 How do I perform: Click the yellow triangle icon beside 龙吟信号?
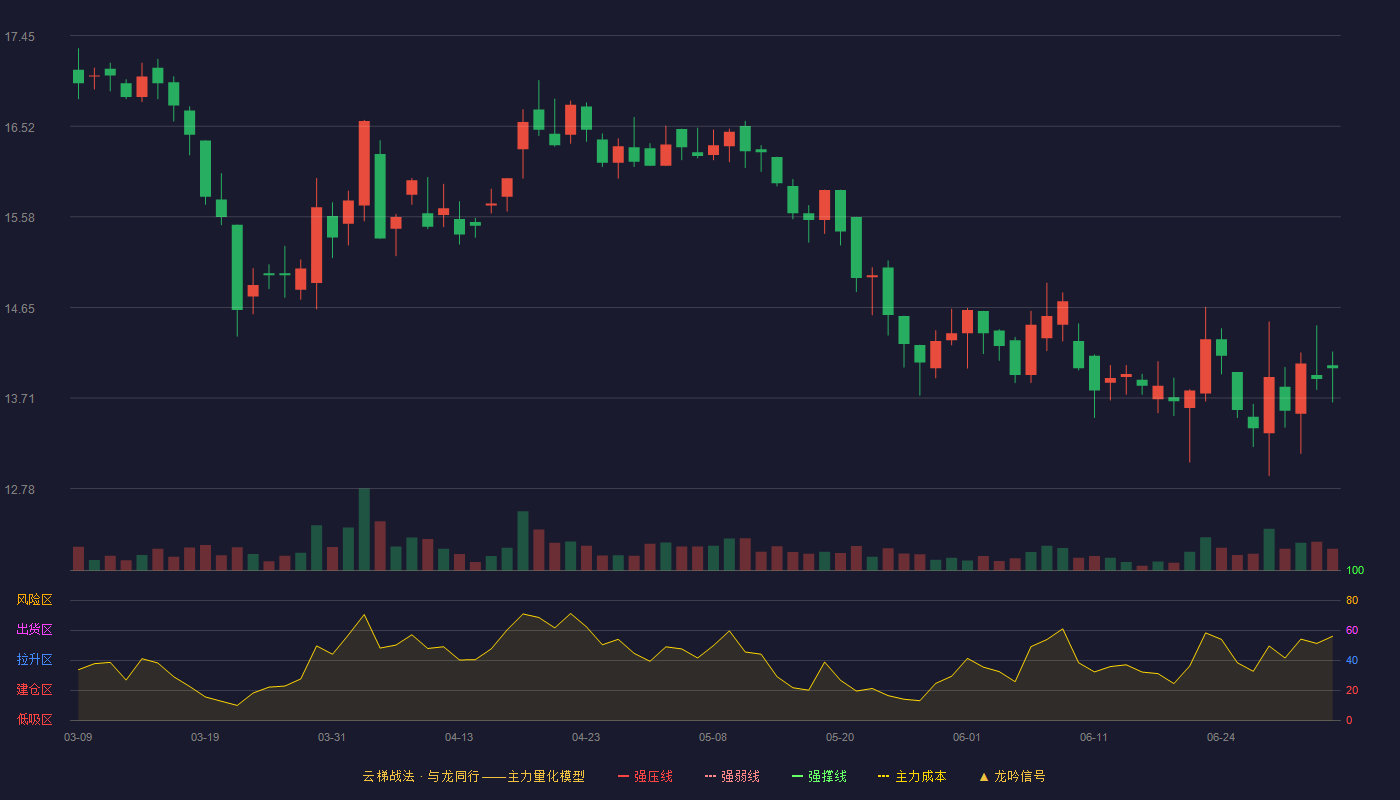tap(983, 776)
